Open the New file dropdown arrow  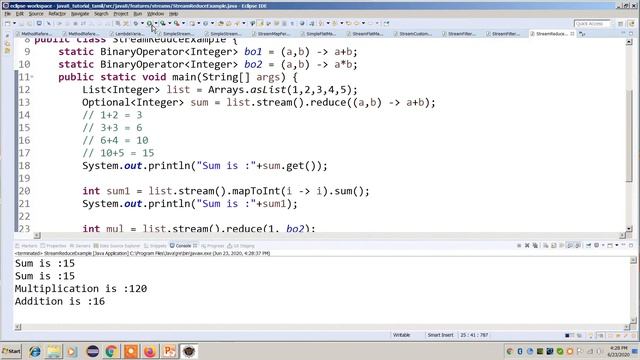[x=14, y=23]
